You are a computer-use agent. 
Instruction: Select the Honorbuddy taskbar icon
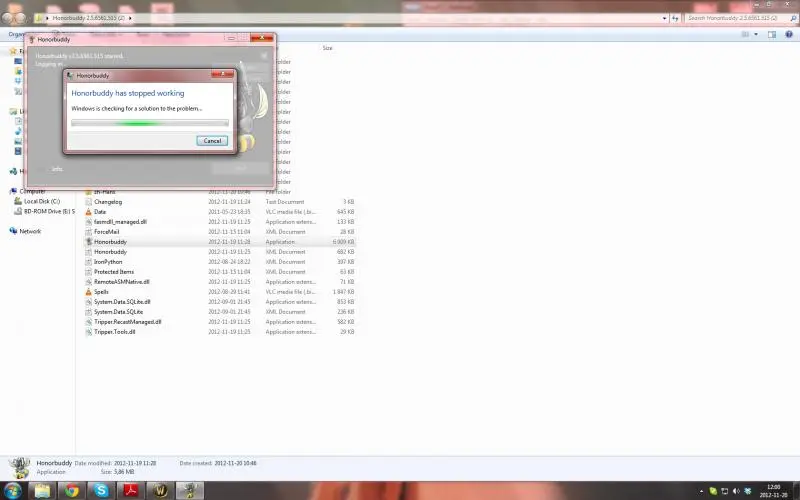click(x=190, y=490)
